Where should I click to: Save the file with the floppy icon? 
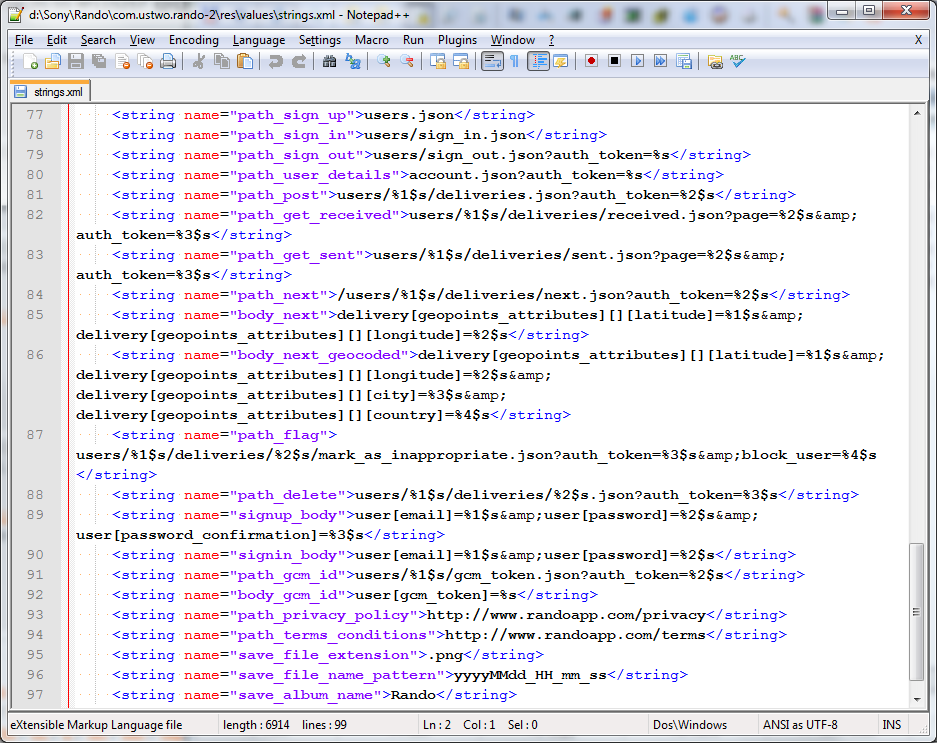(76, 61)
